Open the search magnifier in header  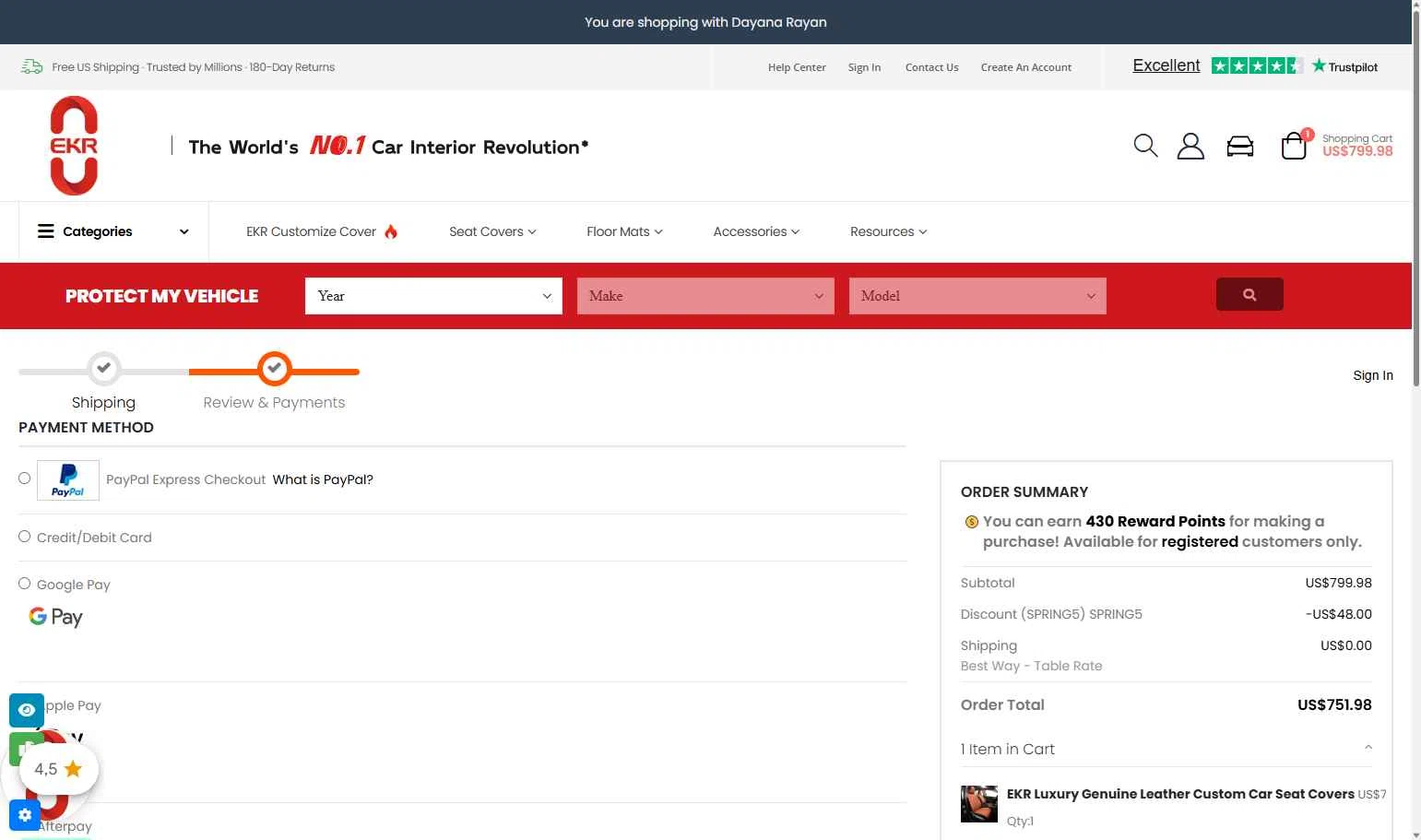(x=1145, y=146)
